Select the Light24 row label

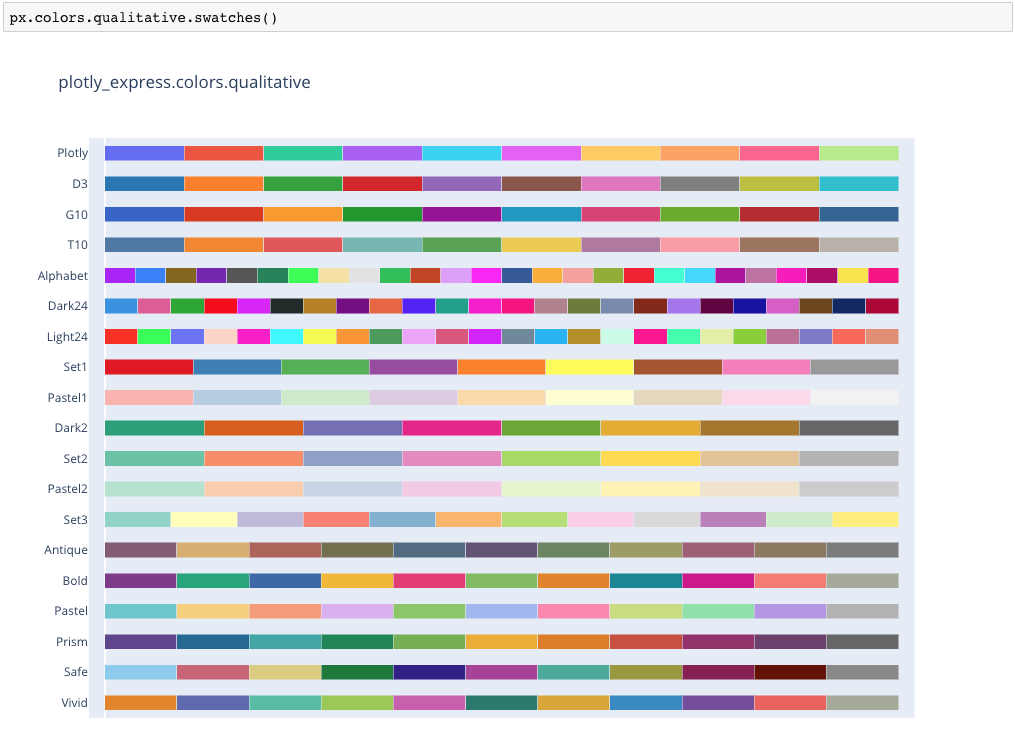pos(67,337)
